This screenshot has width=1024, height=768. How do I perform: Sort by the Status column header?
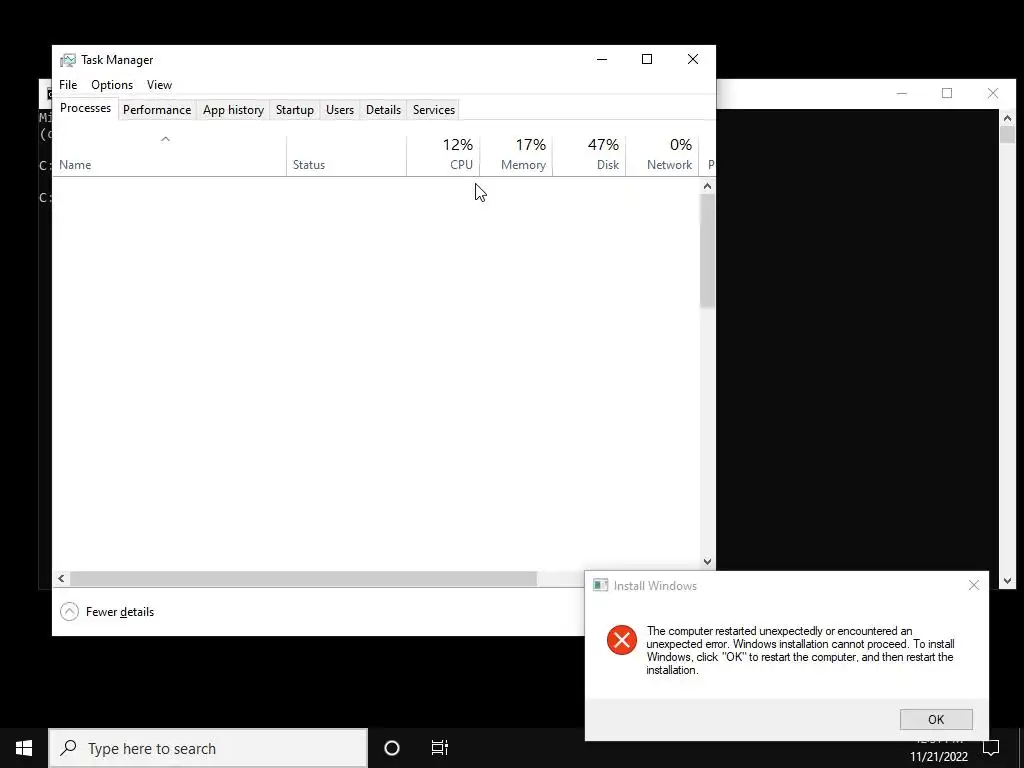[x=346, y=156]
